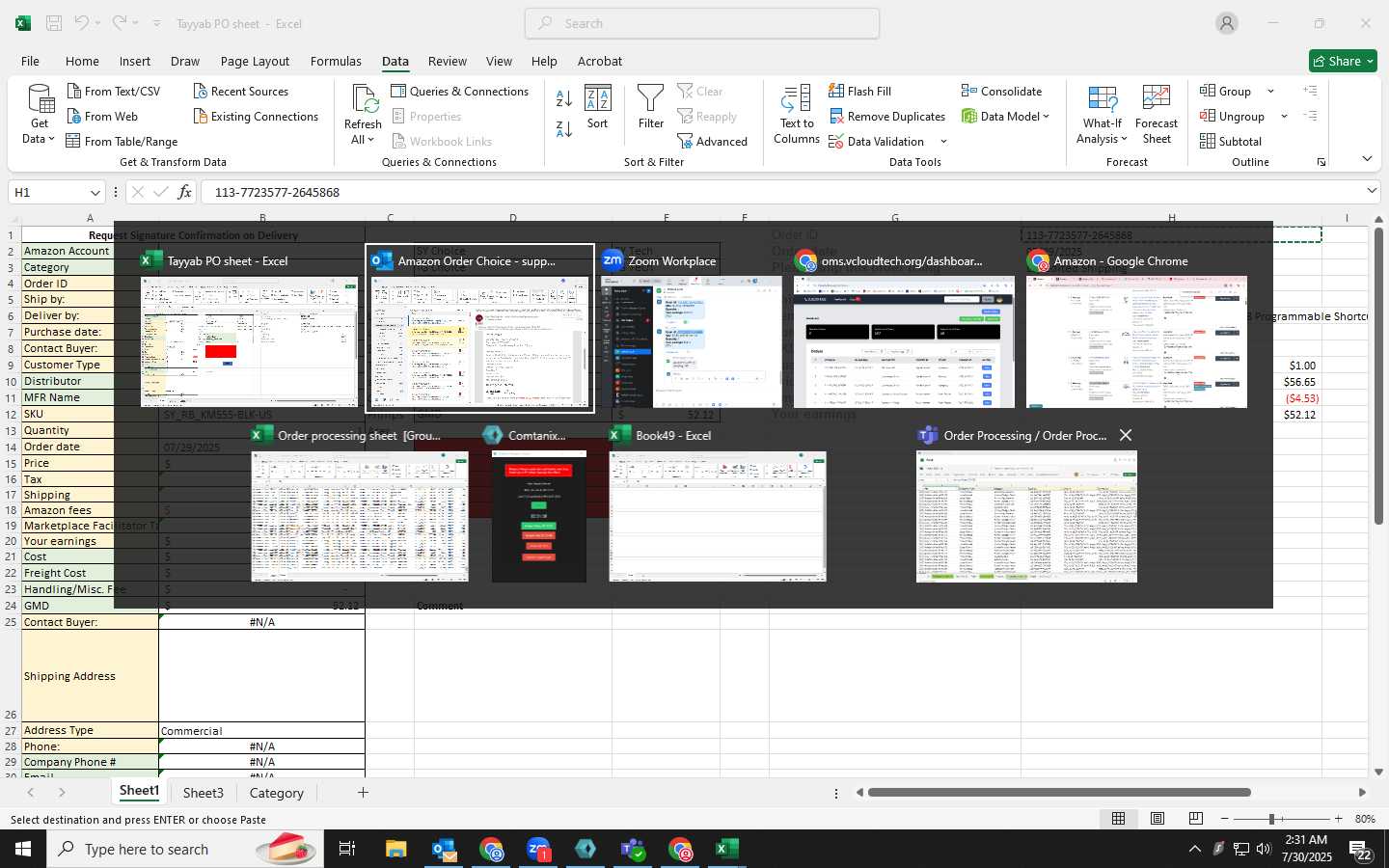Click the vertical scrollbar thumb
This screenshot has width=1389, height=868.
point(1378,376)
